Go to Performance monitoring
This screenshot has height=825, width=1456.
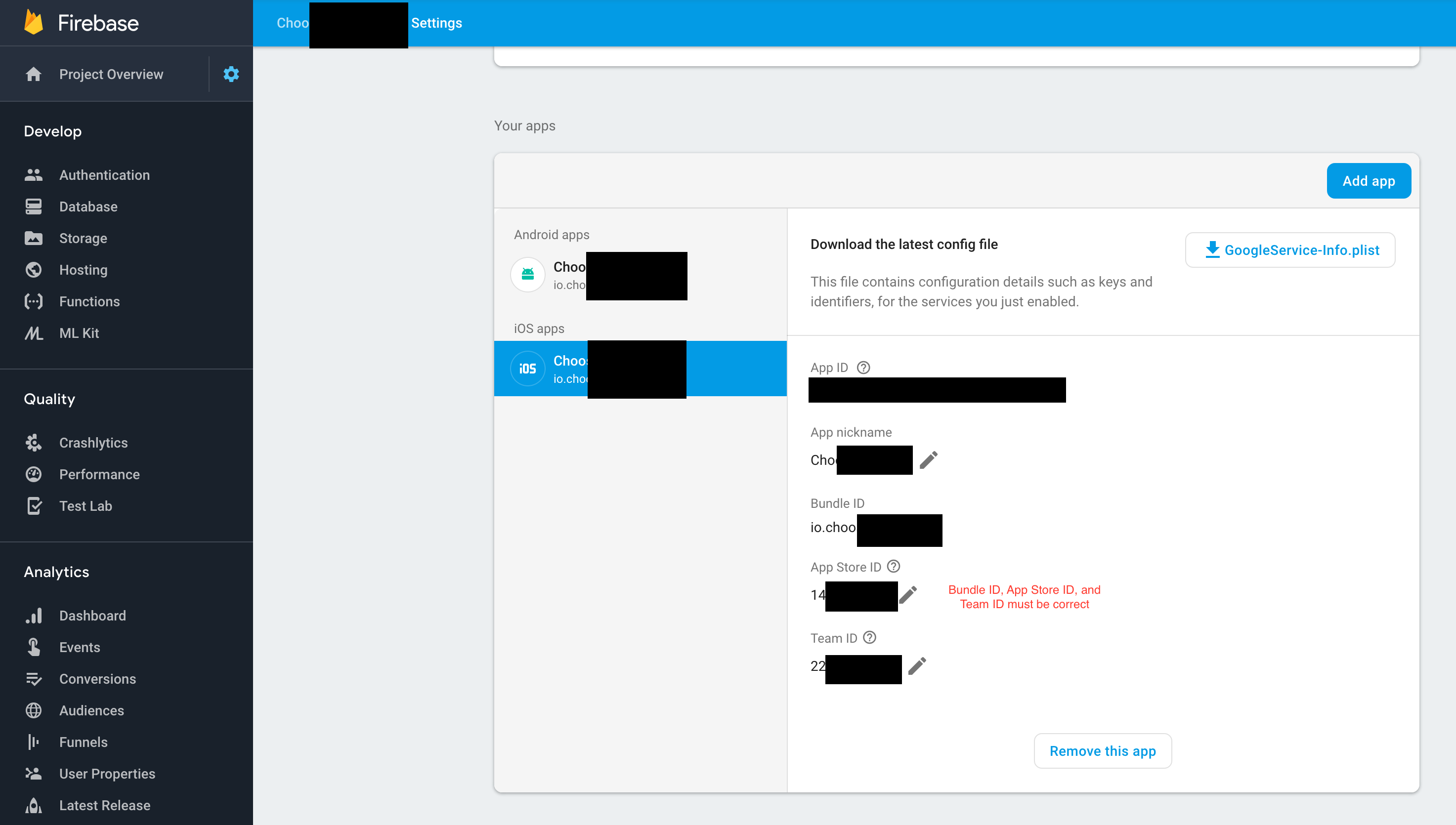[100, 474]
